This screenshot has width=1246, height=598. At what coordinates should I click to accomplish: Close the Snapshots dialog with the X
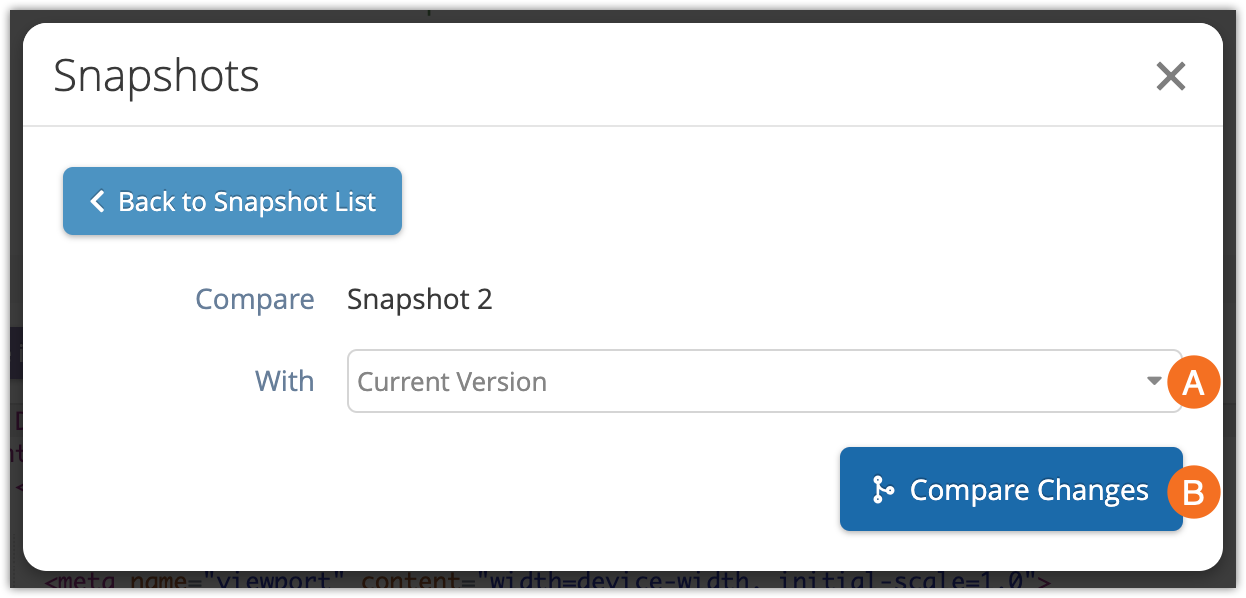point(1170,76)
